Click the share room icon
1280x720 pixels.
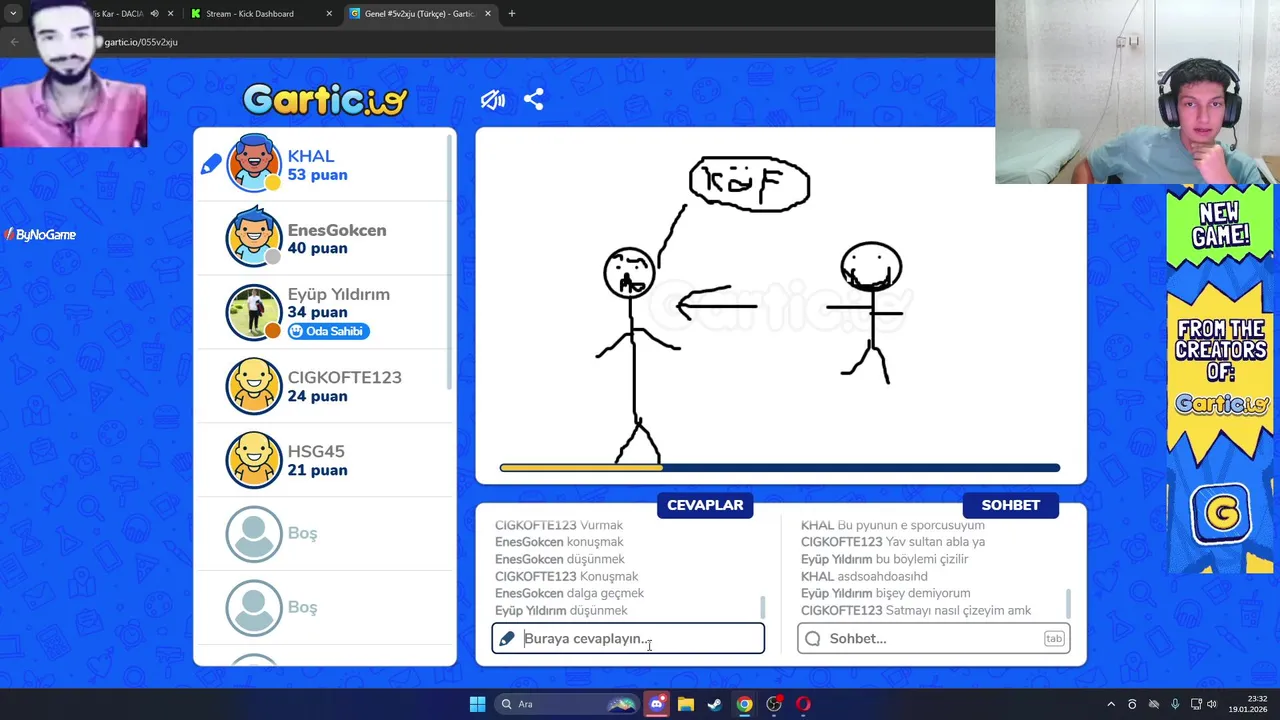pyautogui.click(x=534, y=100)
